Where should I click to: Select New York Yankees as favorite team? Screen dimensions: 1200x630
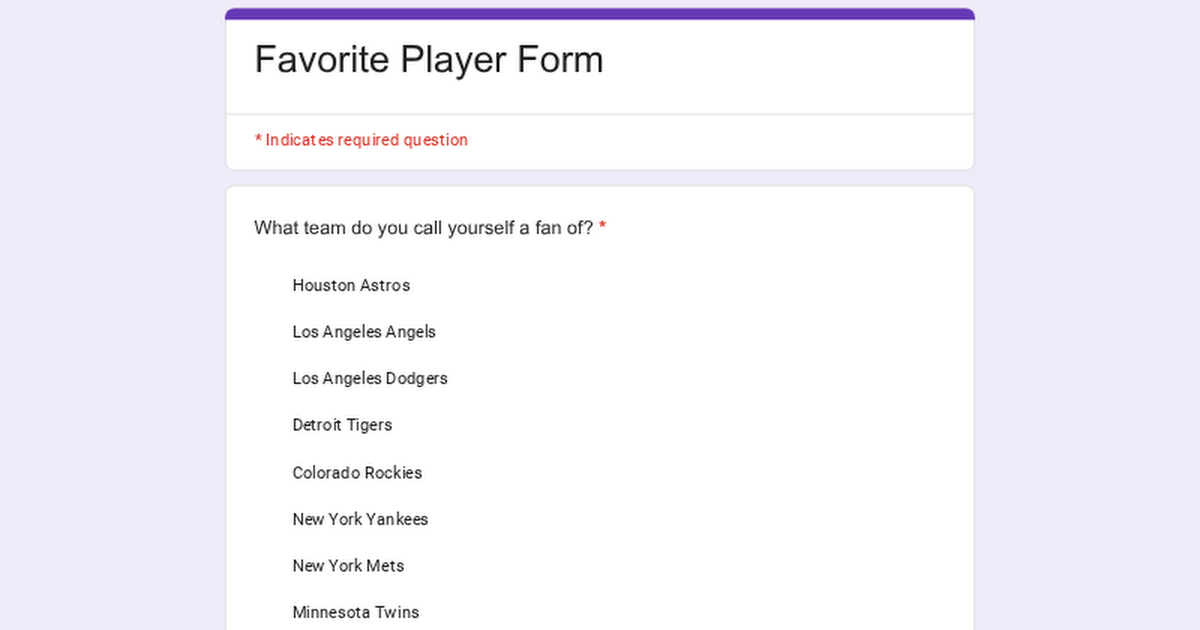(x=360, y=520)
